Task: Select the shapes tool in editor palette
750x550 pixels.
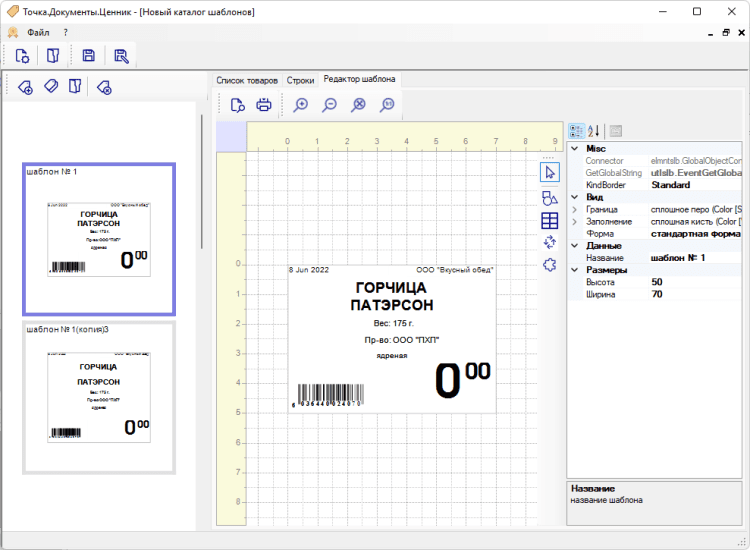Action: pos(549,198)
